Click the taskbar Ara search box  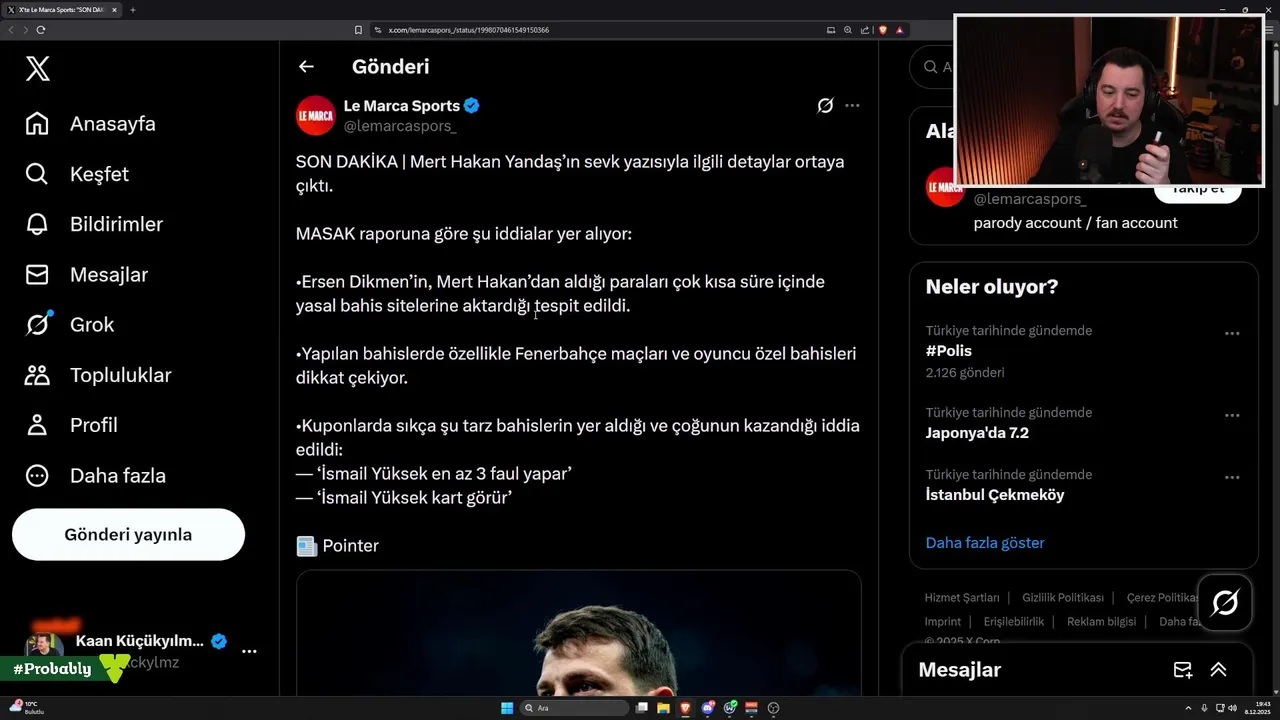tap(573, 708)
